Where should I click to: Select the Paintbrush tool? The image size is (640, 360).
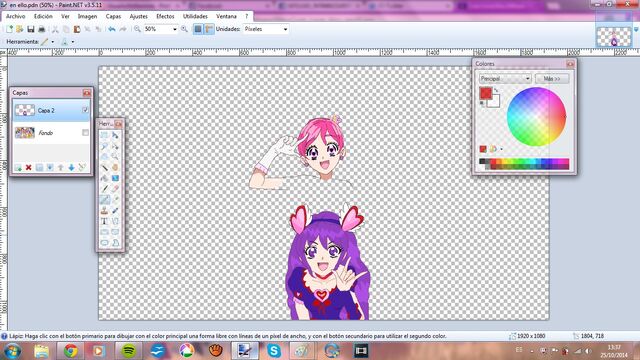(x=104, y=189)
